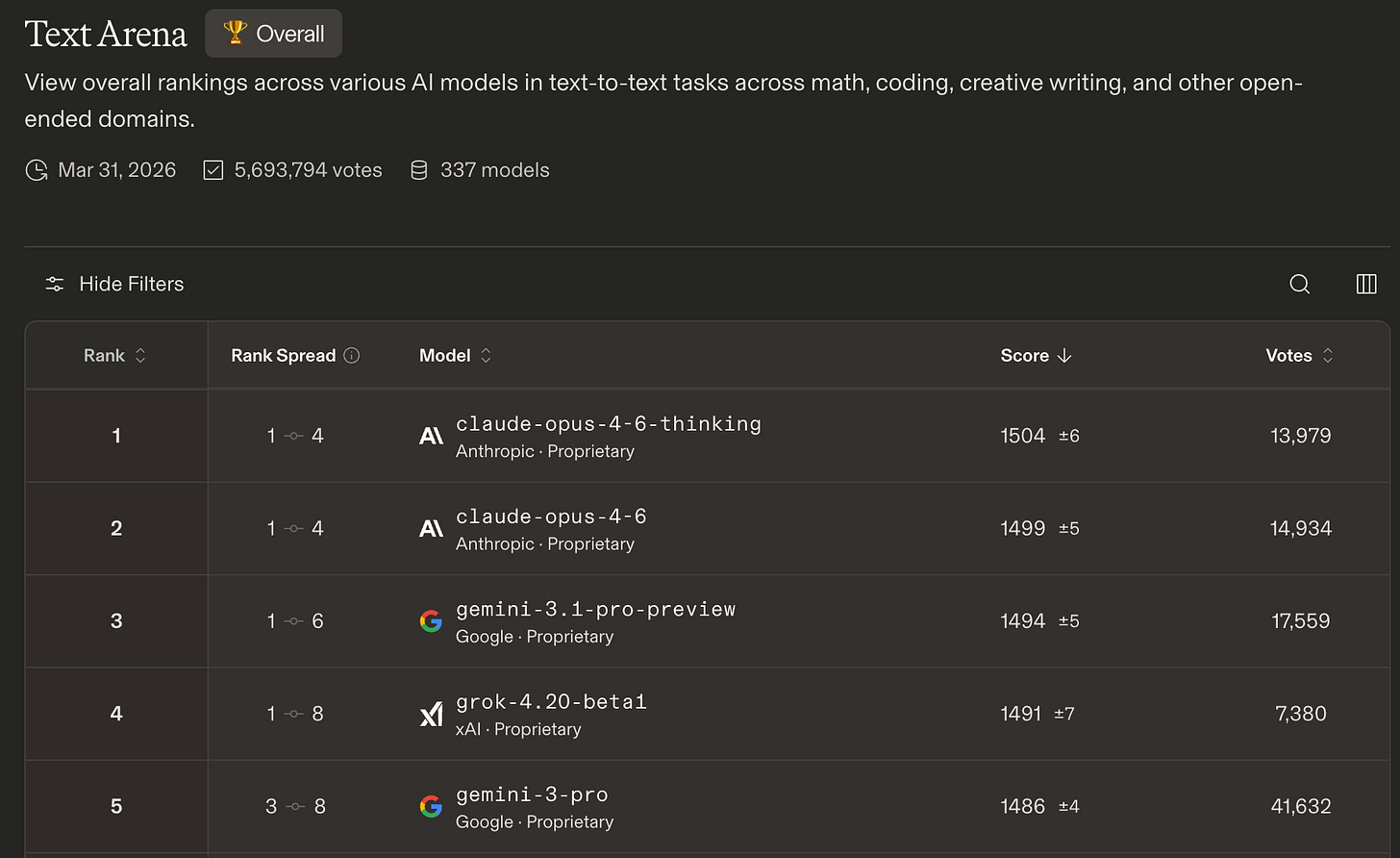1400x858 pixels.
Task: Open the gemini-3-pro model entry
Action: 532,795
